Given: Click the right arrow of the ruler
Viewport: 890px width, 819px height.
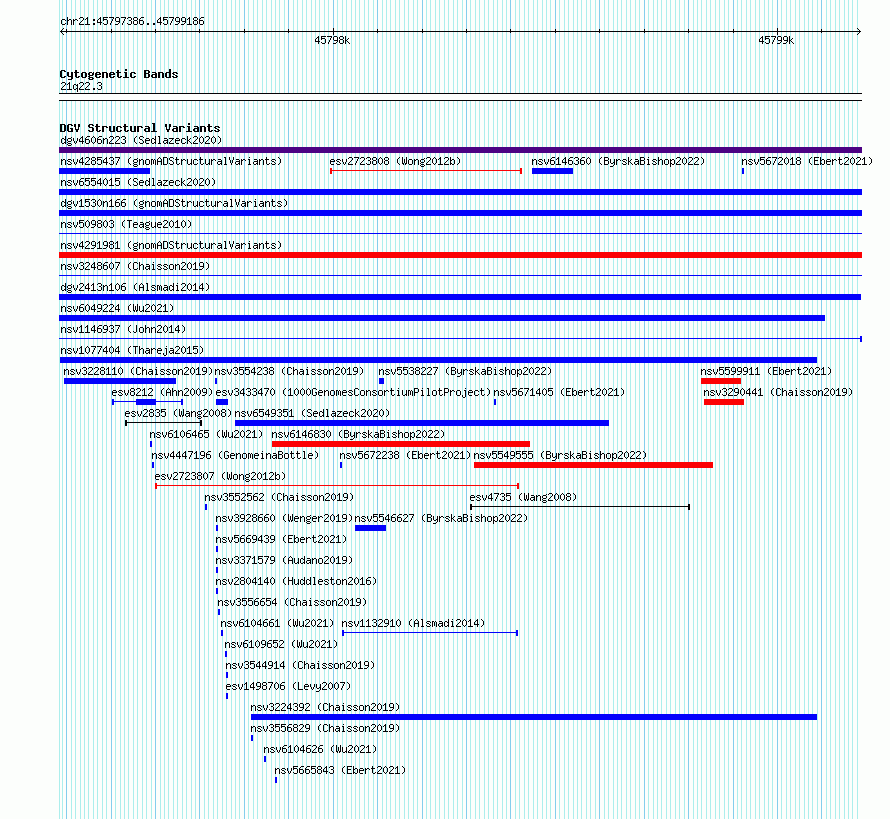Looking at the screenshot, I should tap(859, 32).
